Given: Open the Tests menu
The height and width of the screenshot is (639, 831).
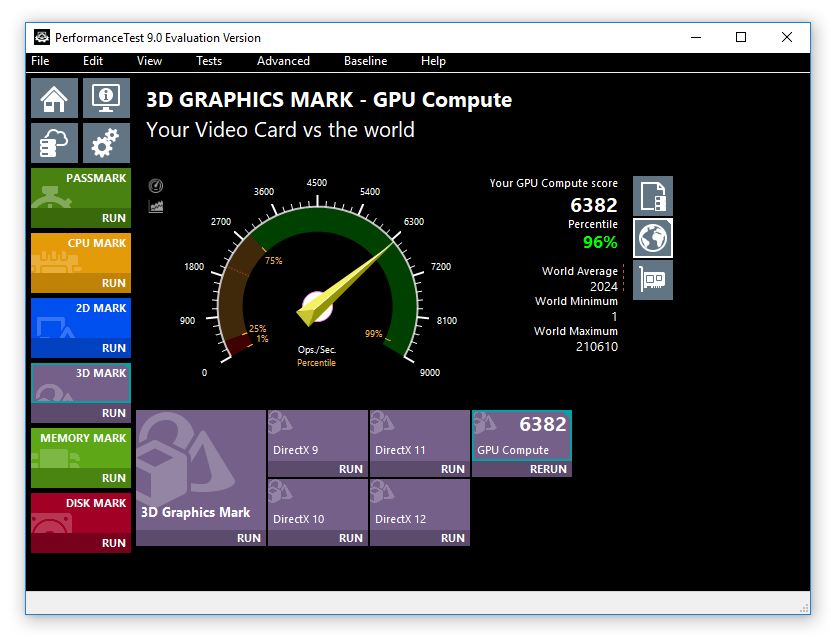Looking at the screenshot, I should point(209,61).
